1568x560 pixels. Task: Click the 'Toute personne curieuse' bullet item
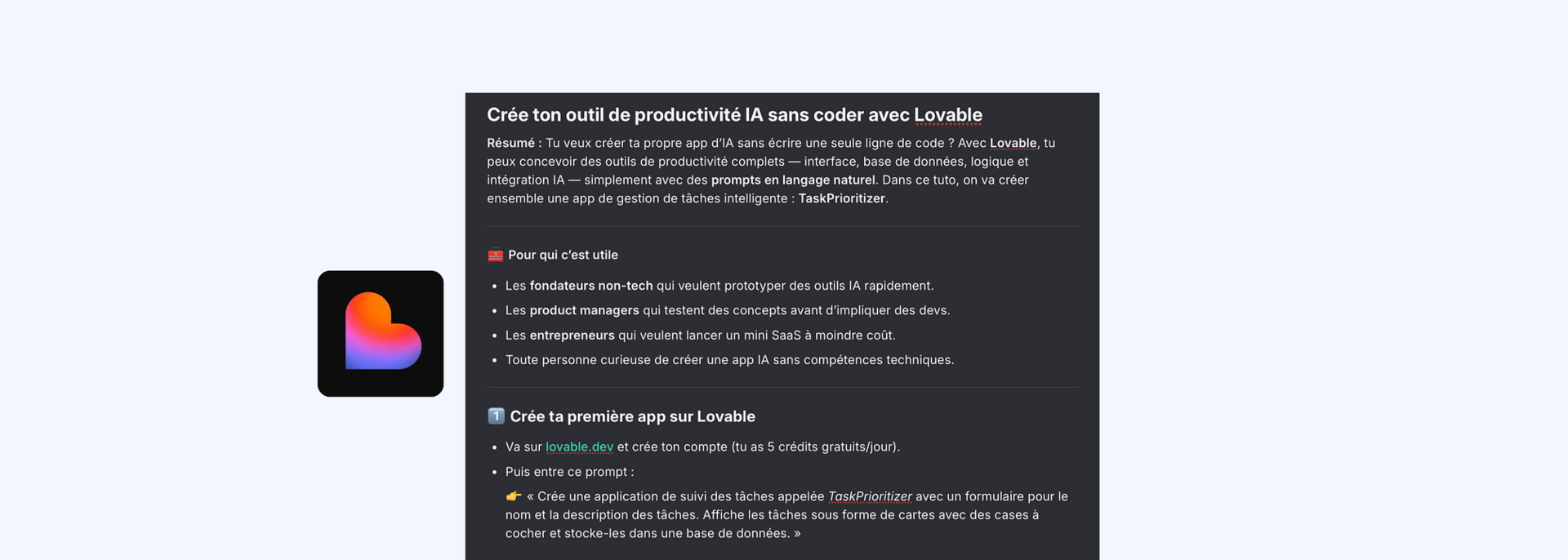point(729,359)
